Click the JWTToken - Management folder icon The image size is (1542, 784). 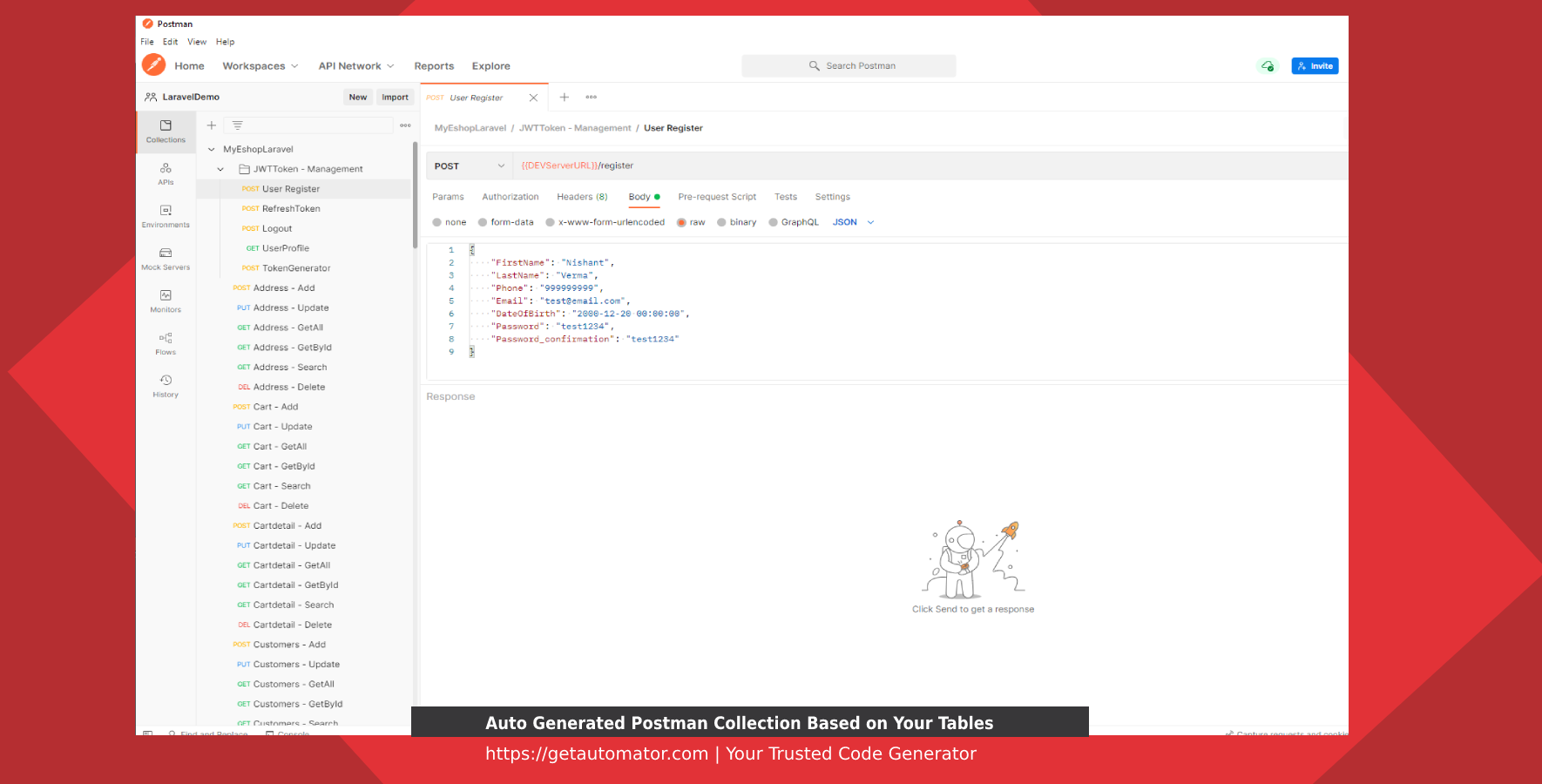click(x=245, y=169)
